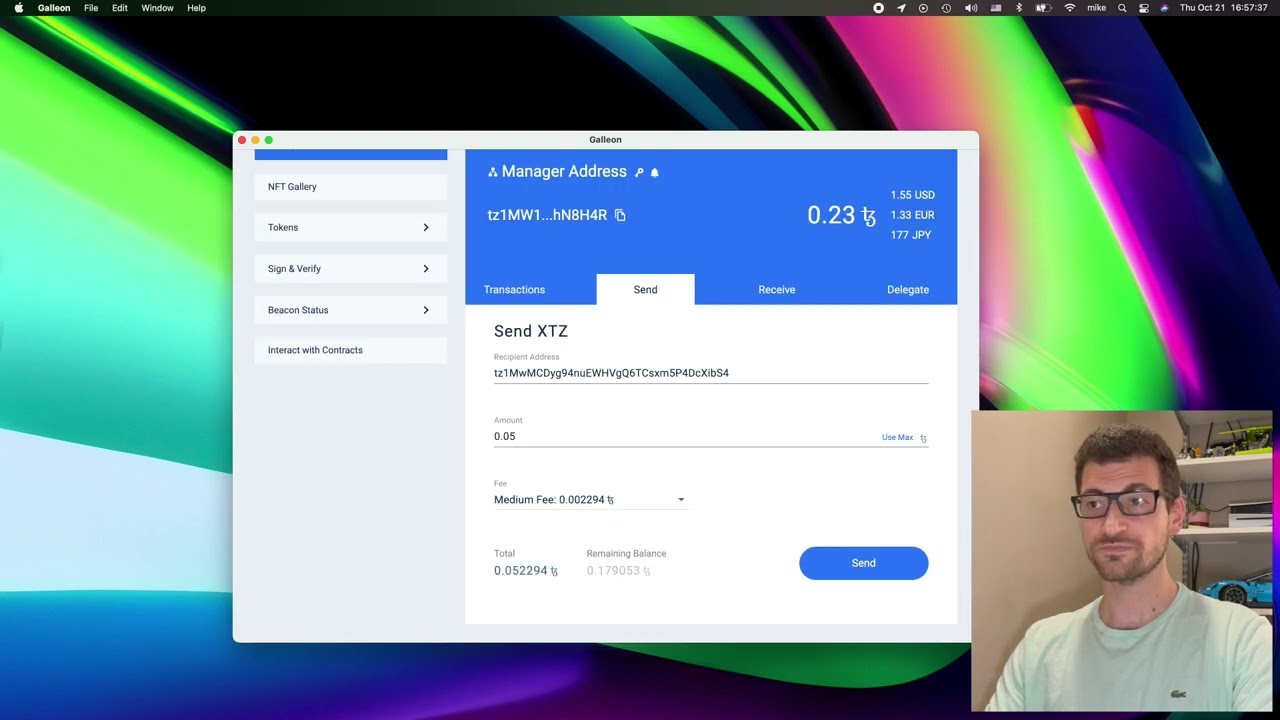Click the date and time in menu bar
This screenshot has height=720, width=1280.
tap(1225, 8)
